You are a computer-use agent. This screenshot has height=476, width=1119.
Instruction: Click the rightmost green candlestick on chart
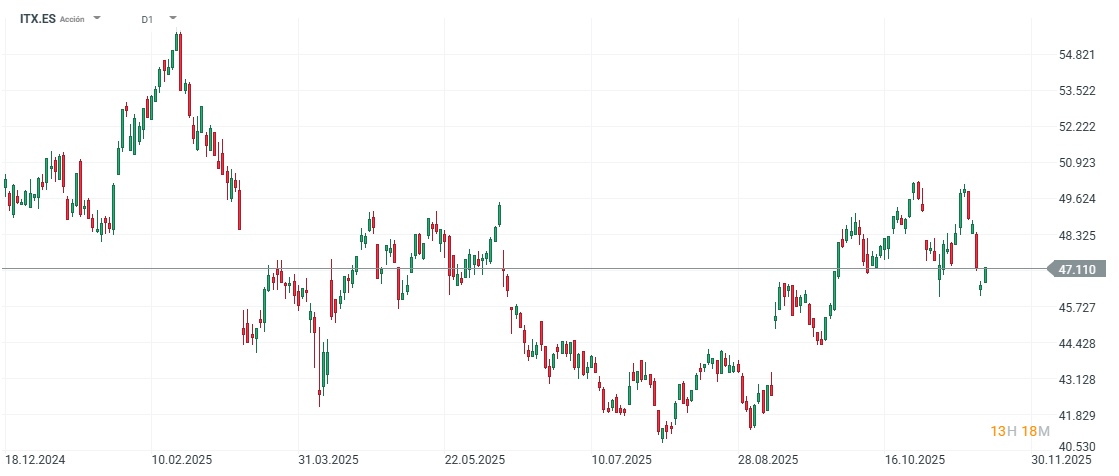tap(985, 275)
